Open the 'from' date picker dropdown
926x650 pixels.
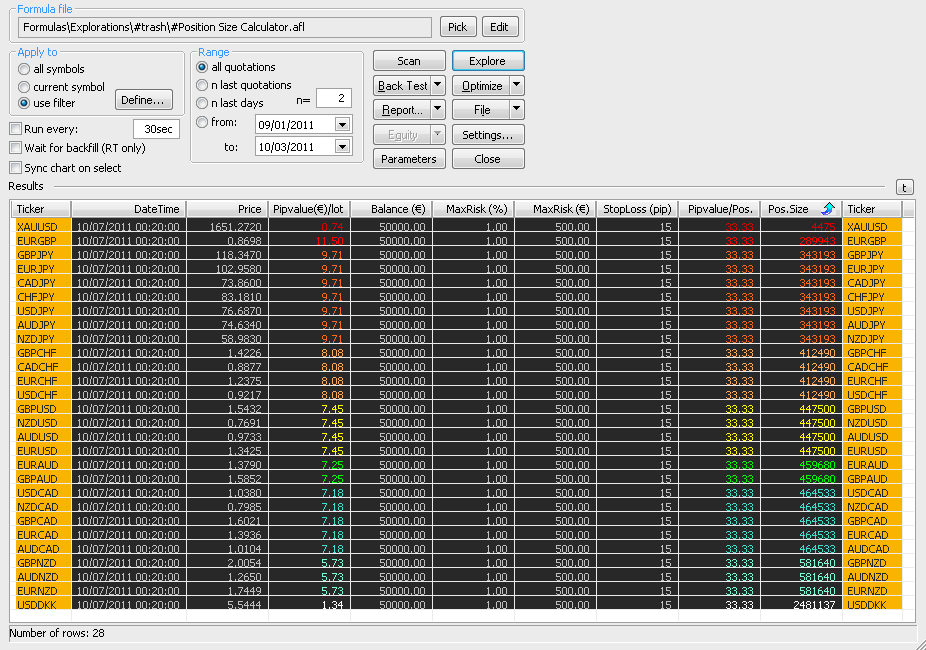click(342, 124)
